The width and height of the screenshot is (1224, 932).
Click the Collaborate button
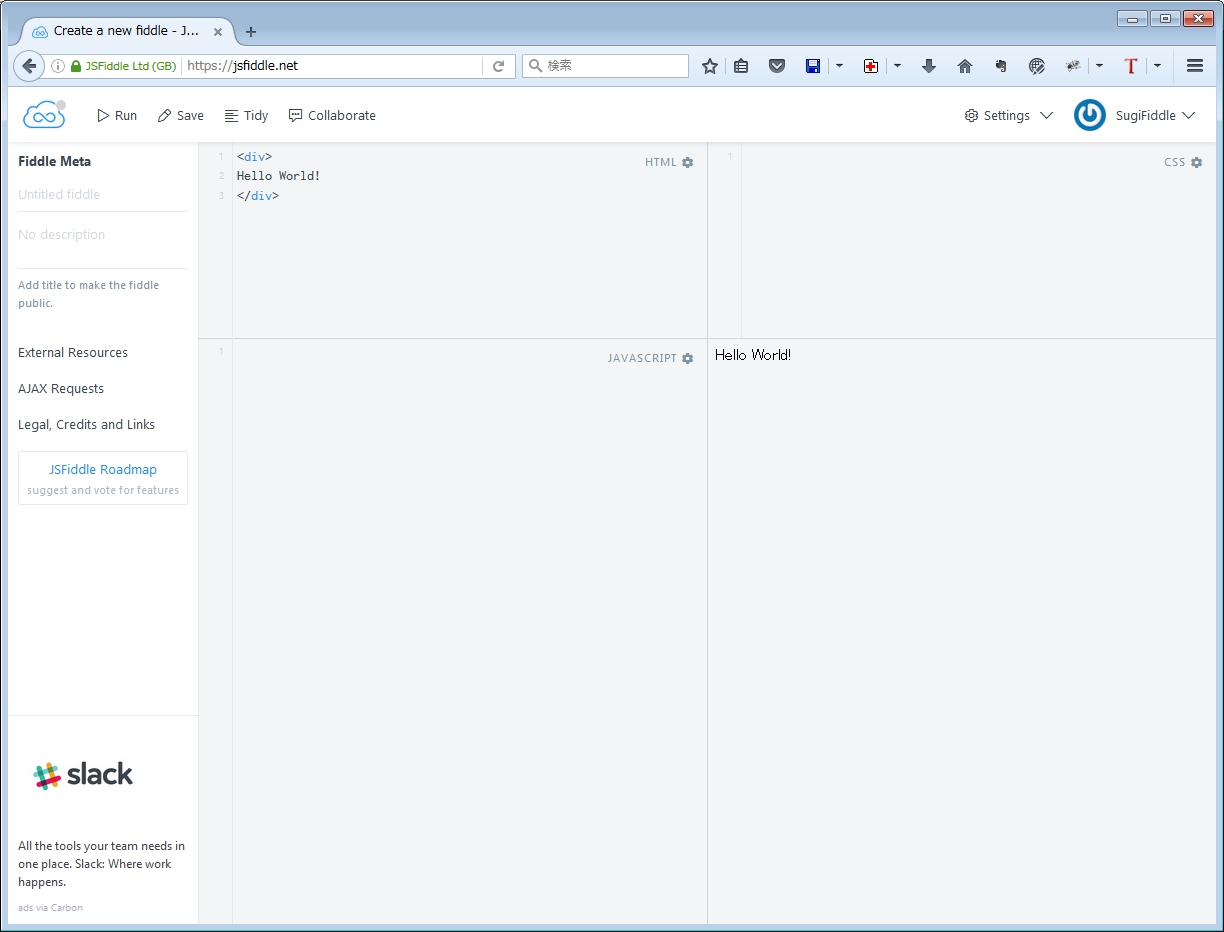click(x=332, y=115)
